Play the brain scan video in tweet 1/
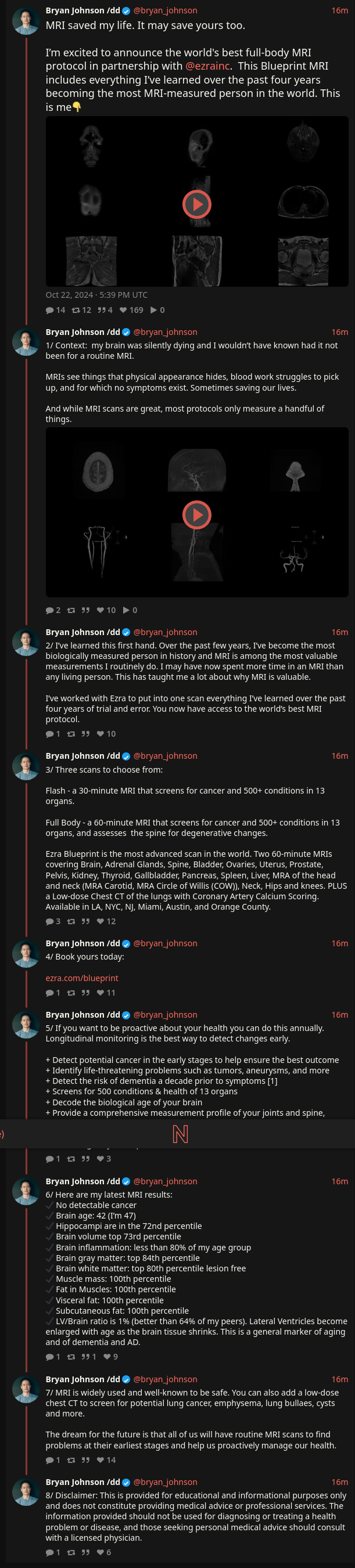This screenshot has width=355, height=1568. [x=197, y=515]
